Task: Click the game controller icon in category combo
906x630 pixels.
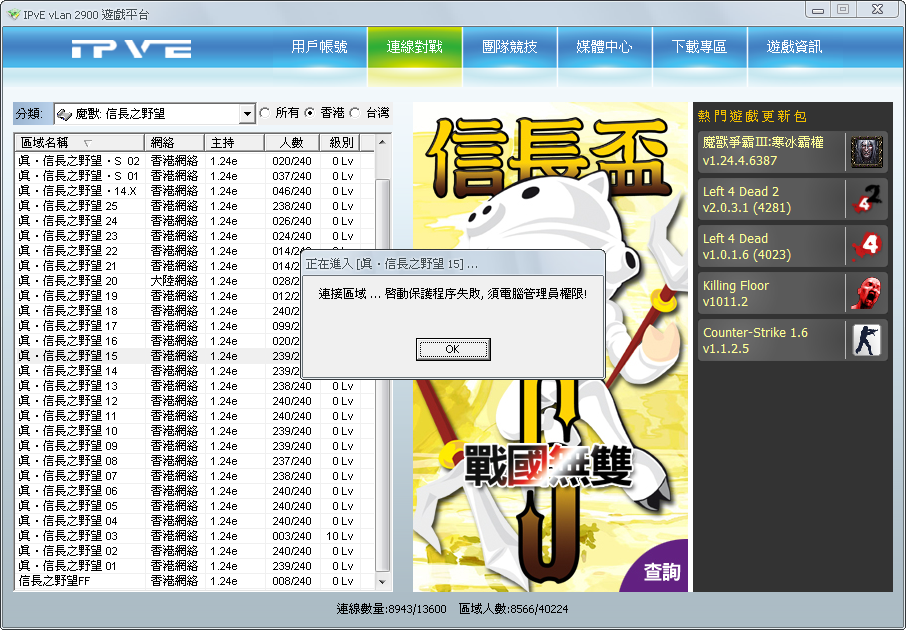Action: point(64,114)
